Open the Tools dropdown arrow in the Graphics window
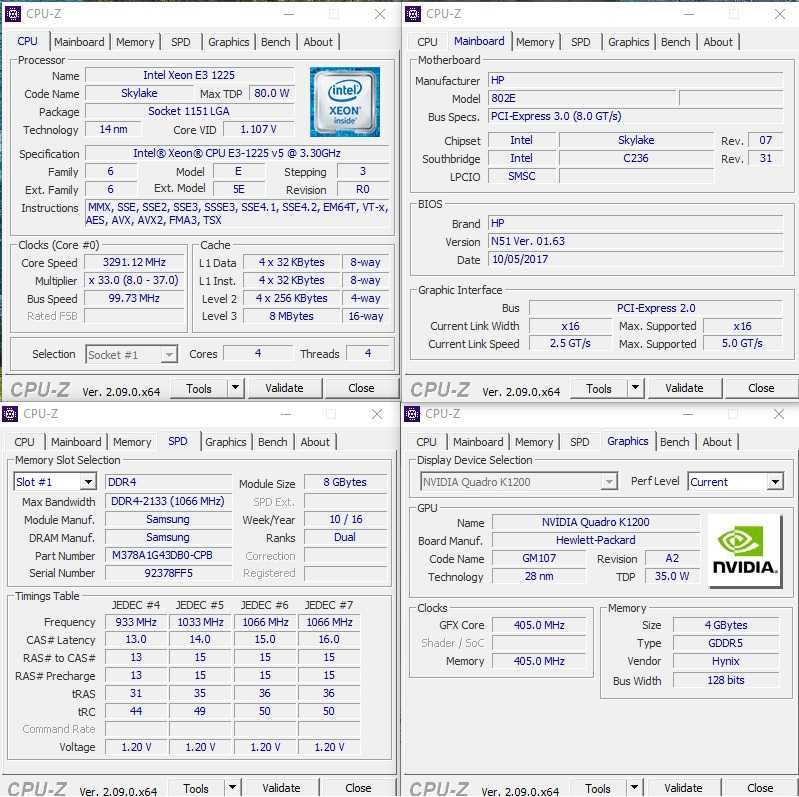 tap(634, 787)
